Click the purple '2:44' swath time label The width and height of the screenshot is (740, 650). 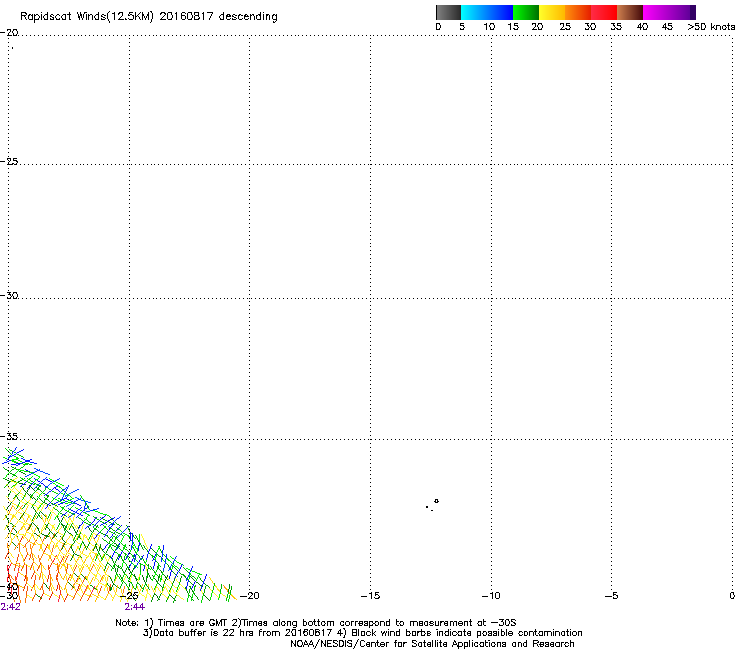[135, 607]
